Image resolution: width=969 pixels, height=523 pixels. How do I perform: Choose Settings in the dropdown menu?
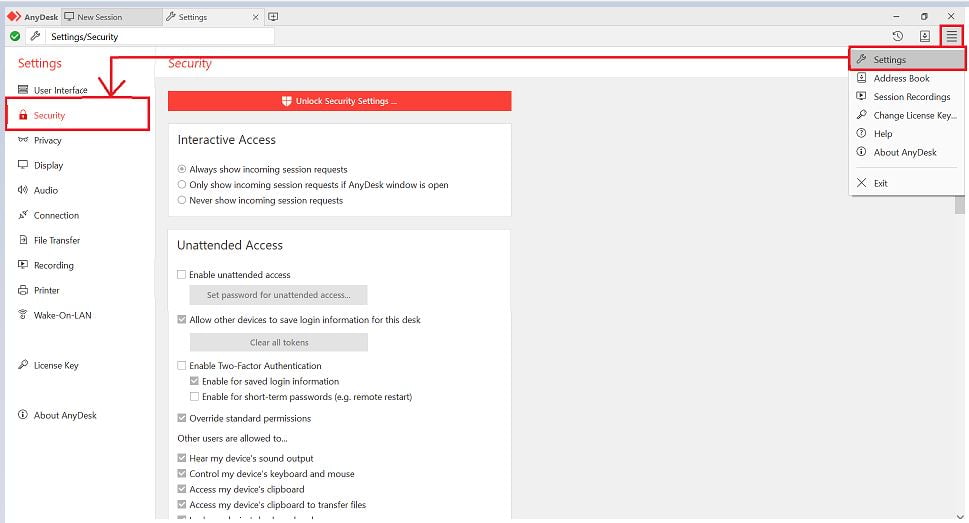[x=907, y=59]
